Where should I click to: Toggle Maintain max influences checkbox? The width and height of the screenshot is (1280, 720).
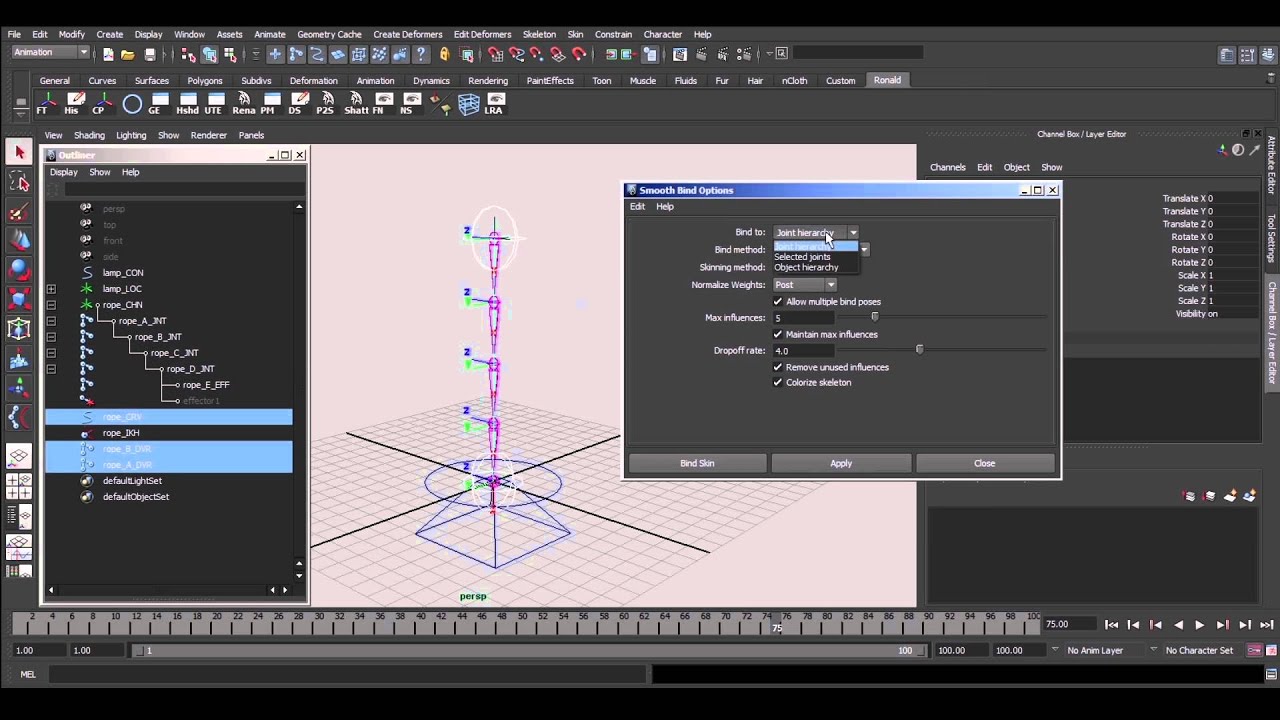pyautogui.click(x=778, y=334)
